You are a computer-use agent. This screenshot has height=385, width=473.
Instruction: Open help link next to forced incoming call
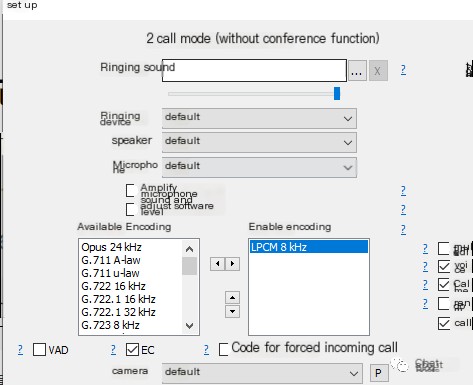click(206, 350)
